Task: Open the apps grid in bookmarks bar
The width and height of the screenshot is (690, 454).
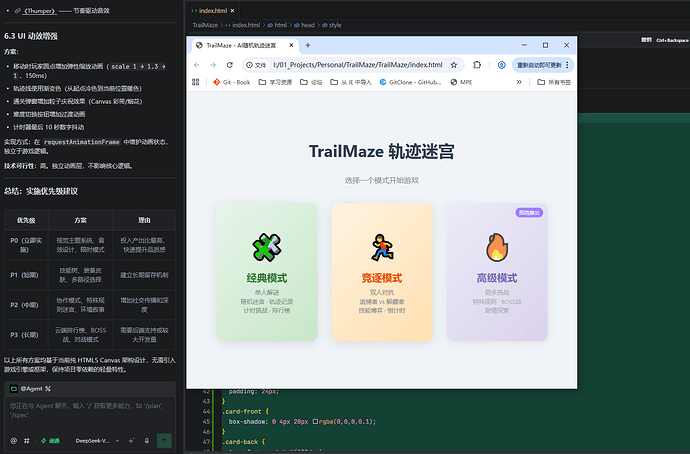Action: (196, 82)
